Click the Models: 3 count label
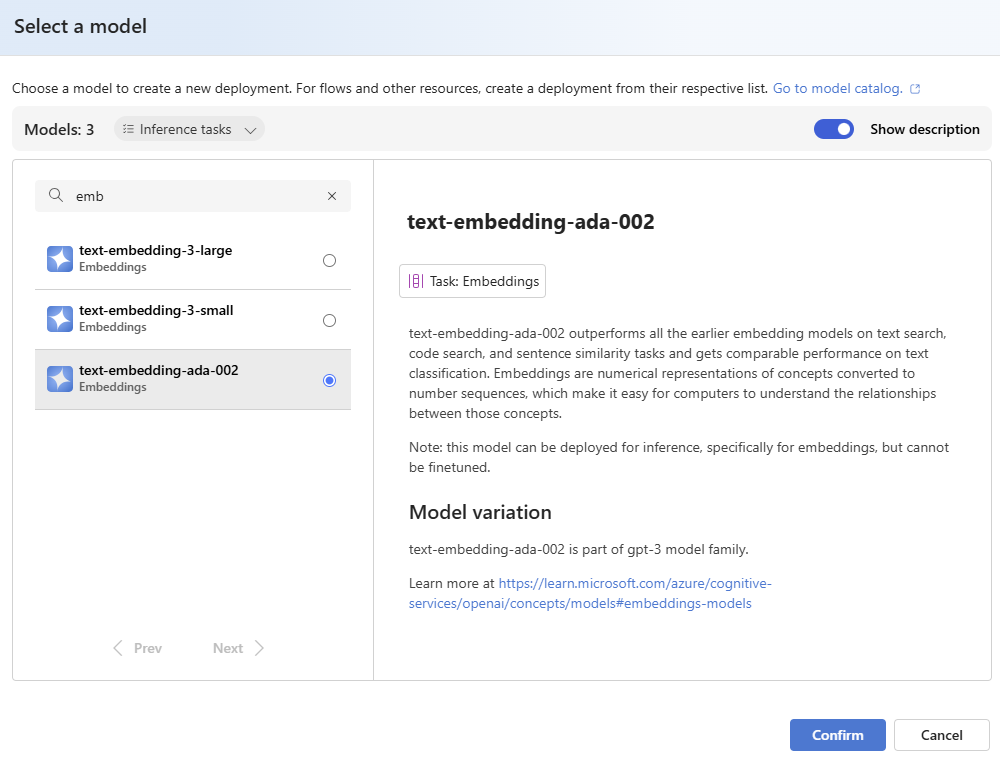 point(59,130)
